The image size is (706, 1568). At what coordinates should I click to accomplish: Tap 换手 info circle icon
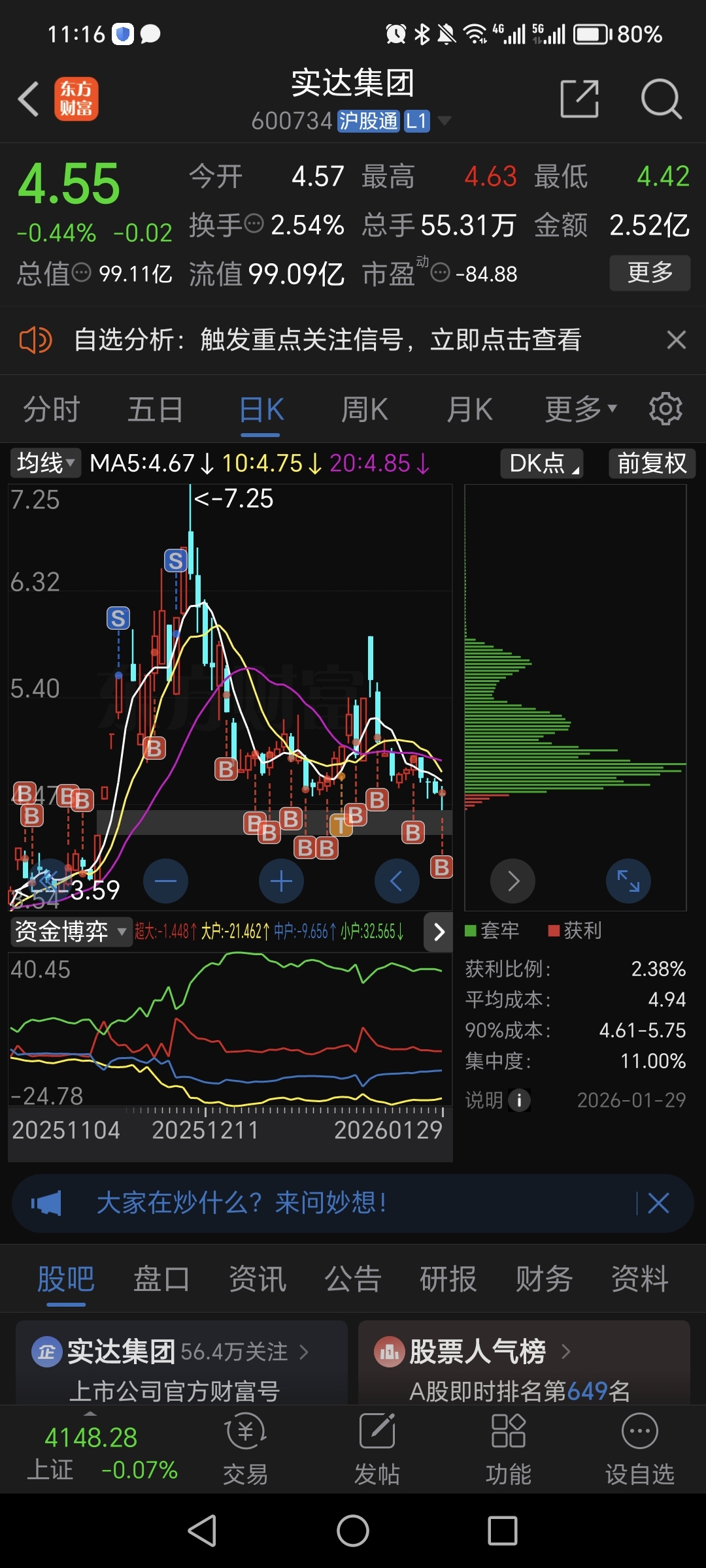pos(254,224)
